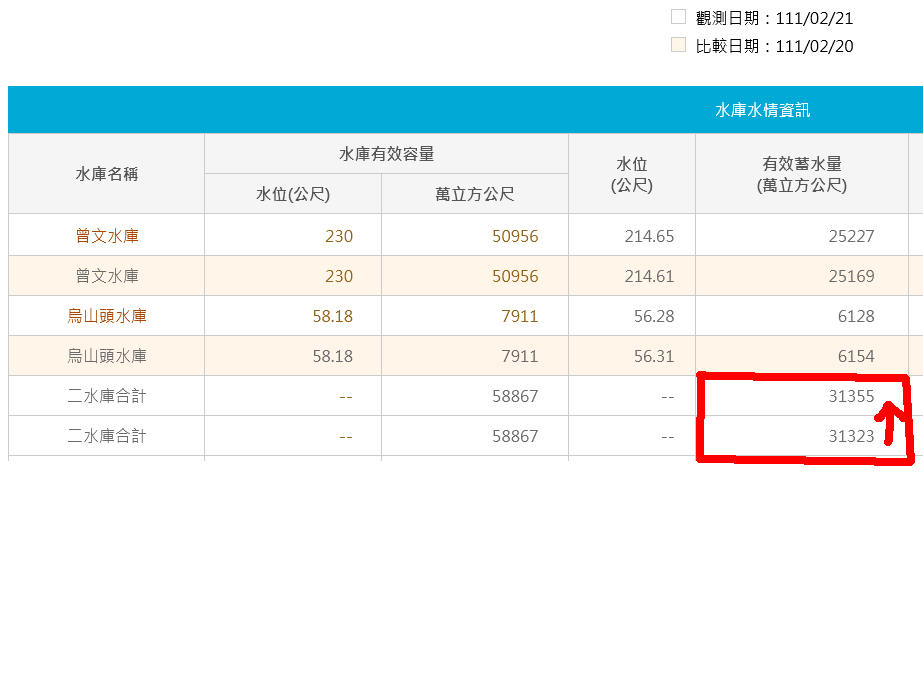Click the beige 比較日期 legend box
The image size is (923, 699).
point(678,45)
